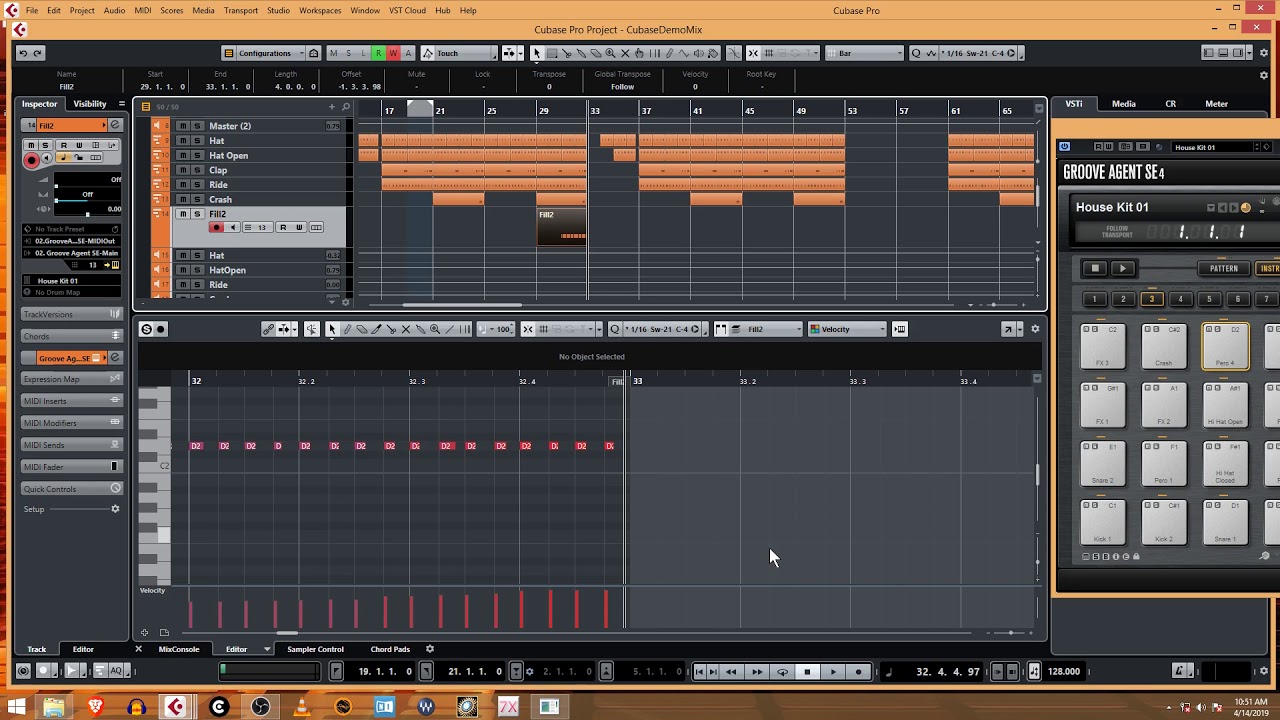Viewport: 1280px width, 720px height.
Task: Open House Kit 01 preset dropdown arrow
Action: point(1211,208)
